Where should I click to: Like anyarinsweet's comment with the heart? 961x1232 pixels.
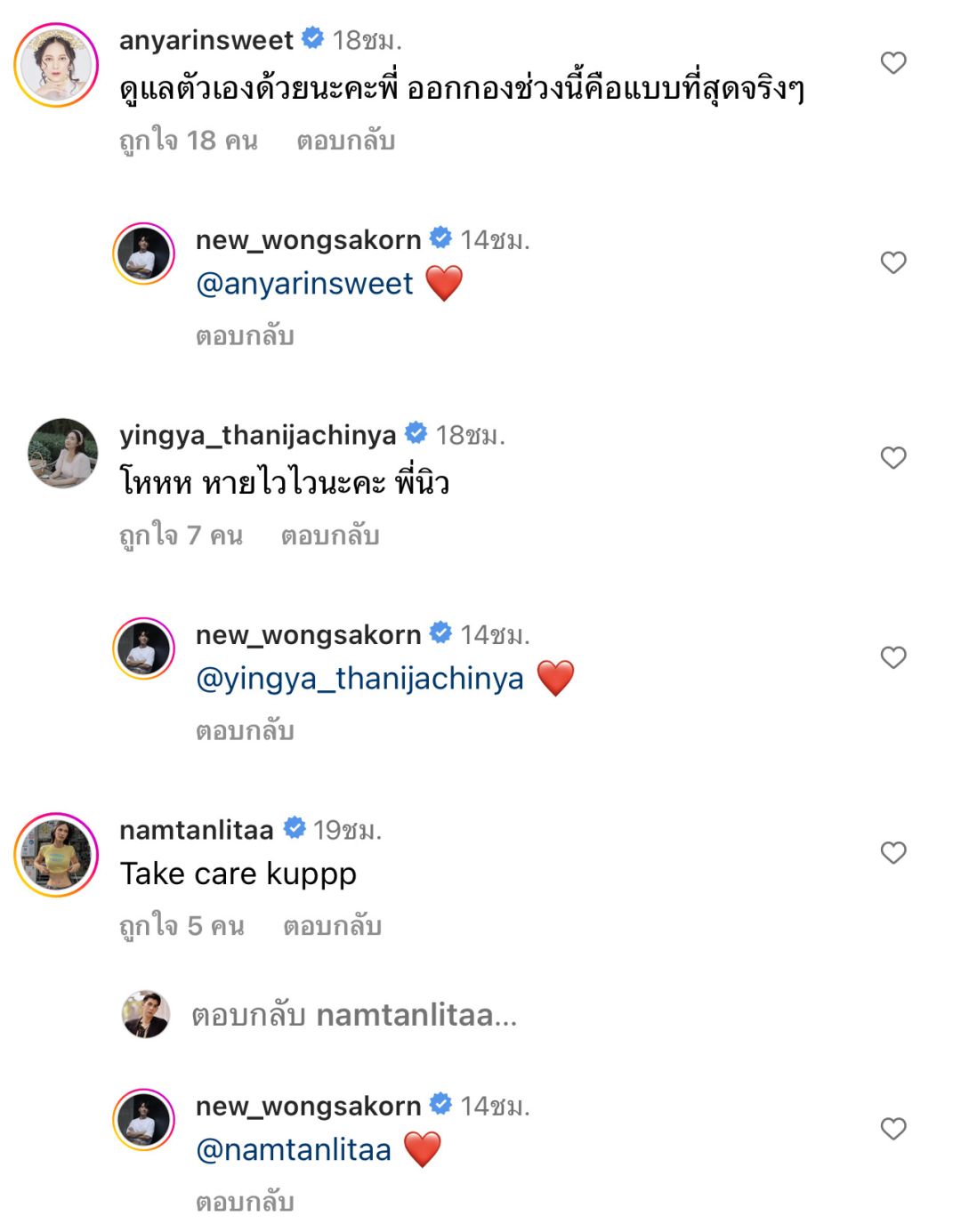(x=892, y=63)
